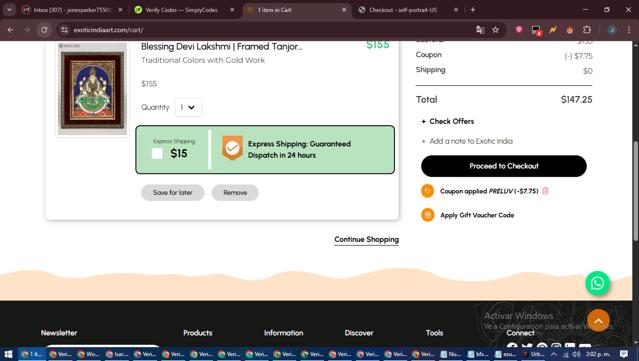Image resolution: width=639 pixels, height=361 pixels.
Task: Show hidden system tray icons
Action: [553, 354]
